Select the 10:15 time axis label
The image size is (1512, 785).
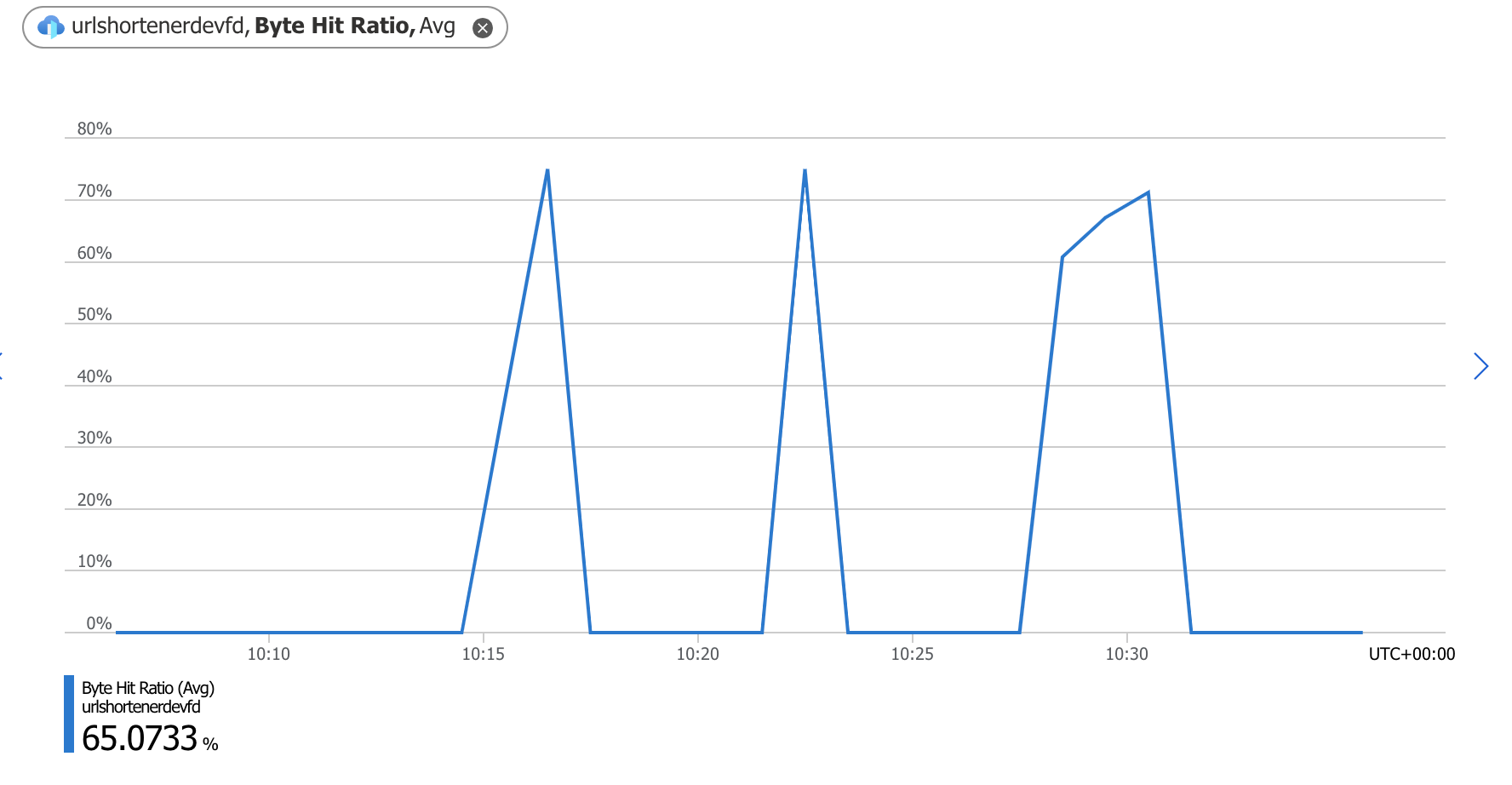[x=484, y=654]
